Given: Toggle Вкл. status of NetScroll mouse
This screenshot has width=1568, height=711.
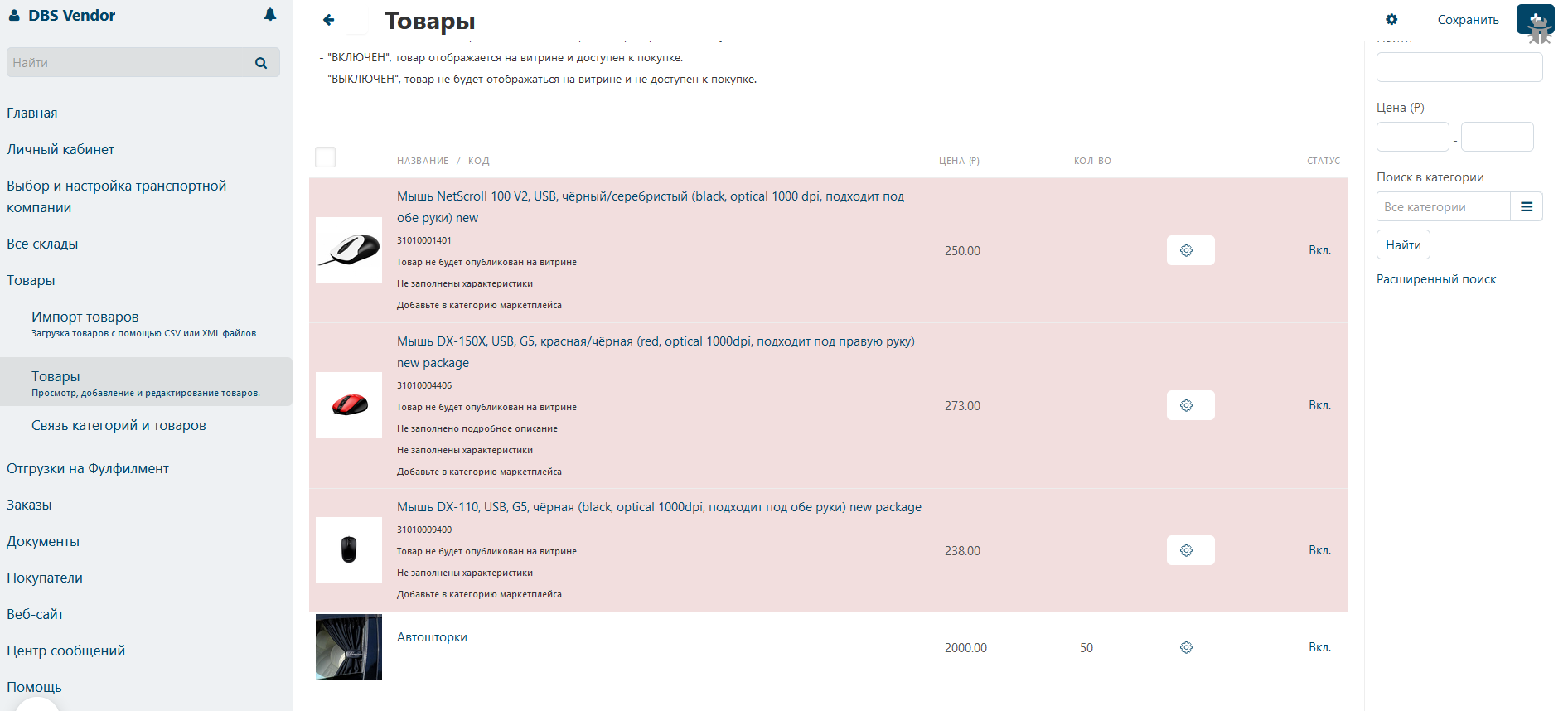Looking at the screenshot, I should coord(1319,250).
